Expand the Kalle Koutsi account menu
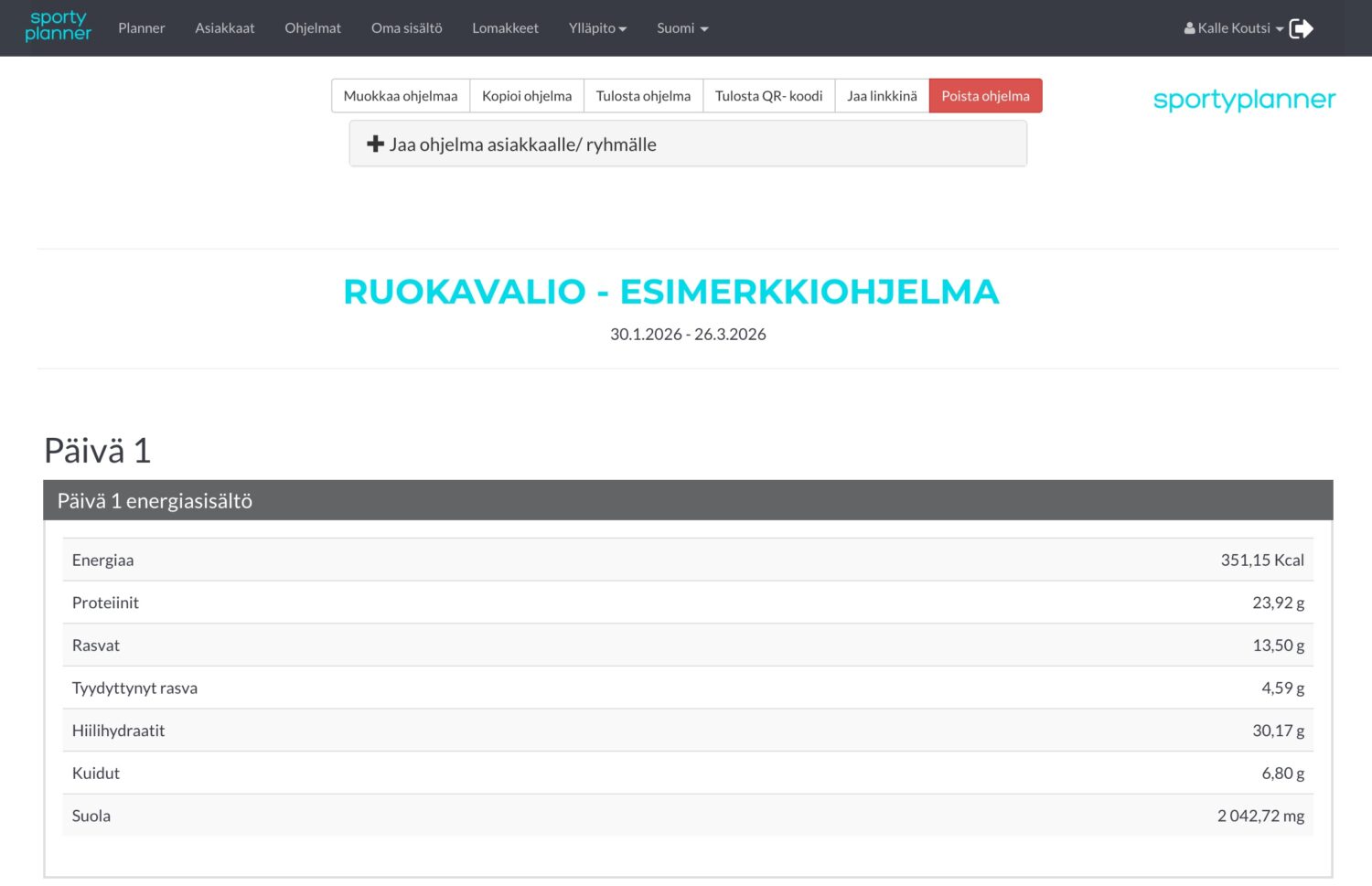 [x=1233, y=27]
